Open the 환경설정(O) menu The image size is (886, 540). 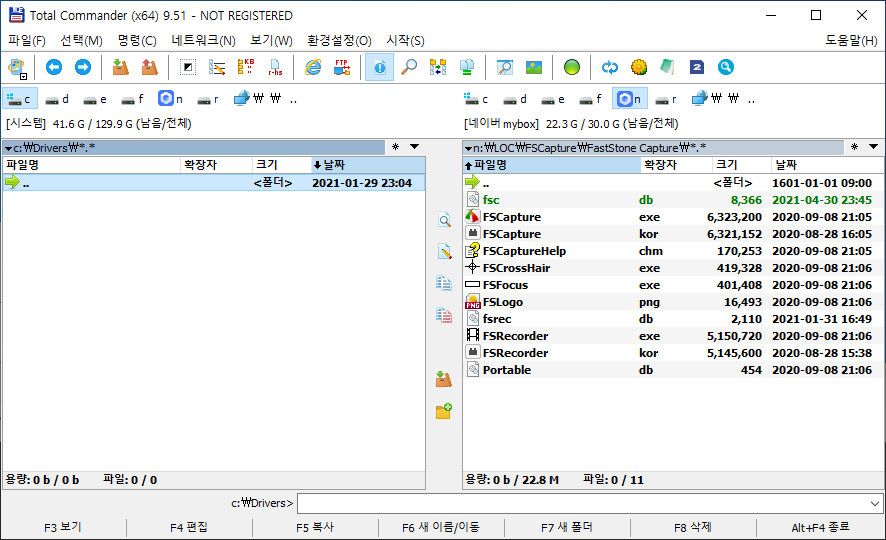pyautogui.click(x=339, y=41)
